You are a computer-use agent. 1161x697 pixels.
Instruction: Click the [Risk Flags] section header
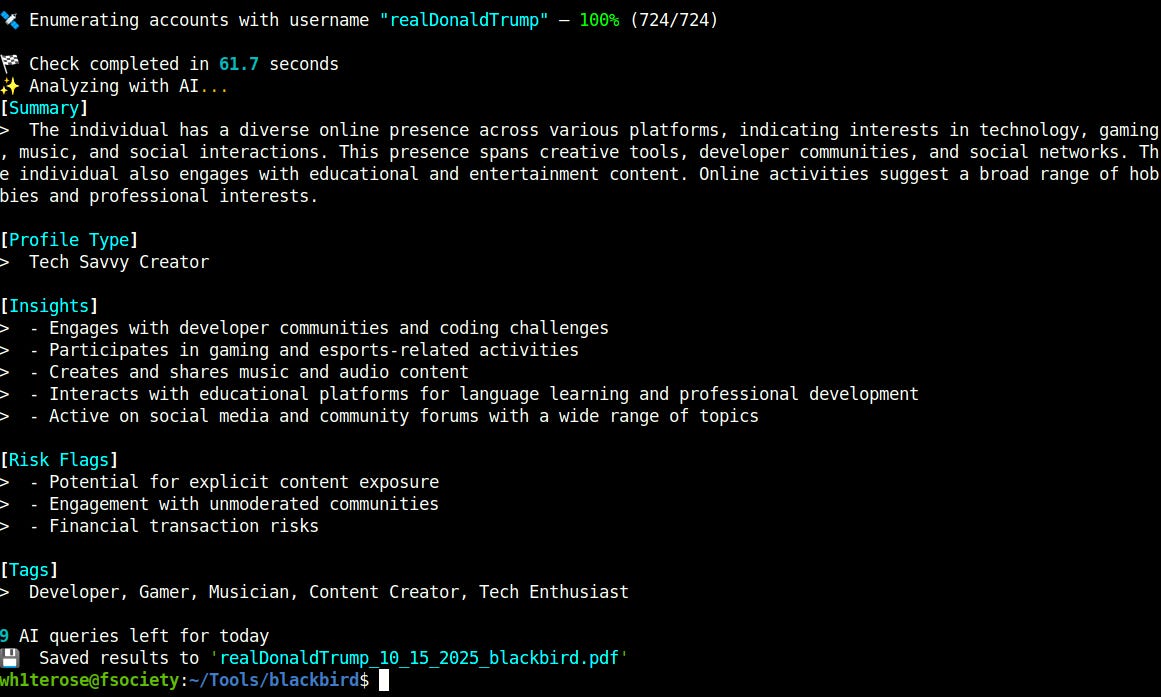coord(59,460)
